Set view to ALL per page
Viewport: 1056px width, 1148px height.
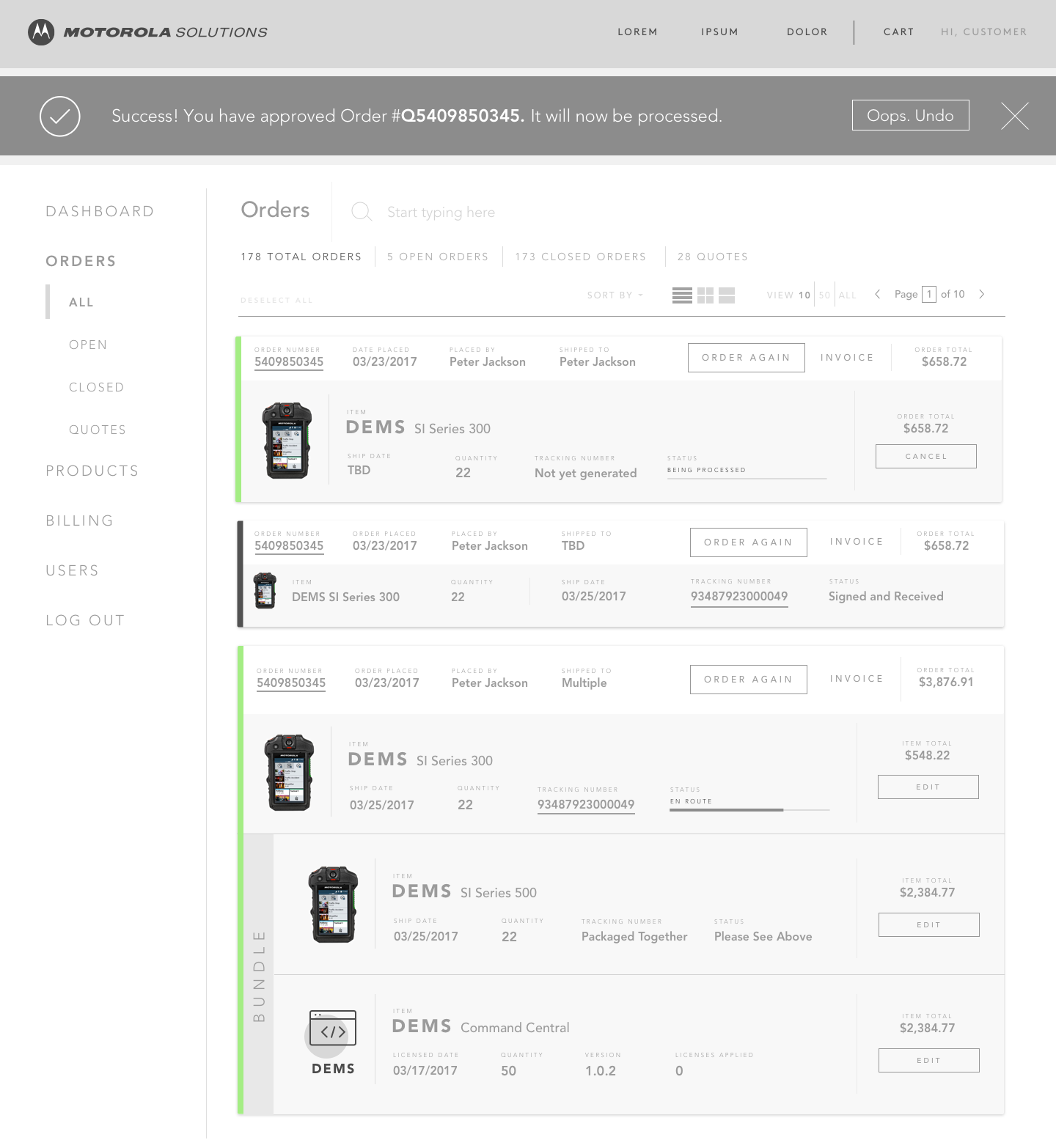coord(848,295)
